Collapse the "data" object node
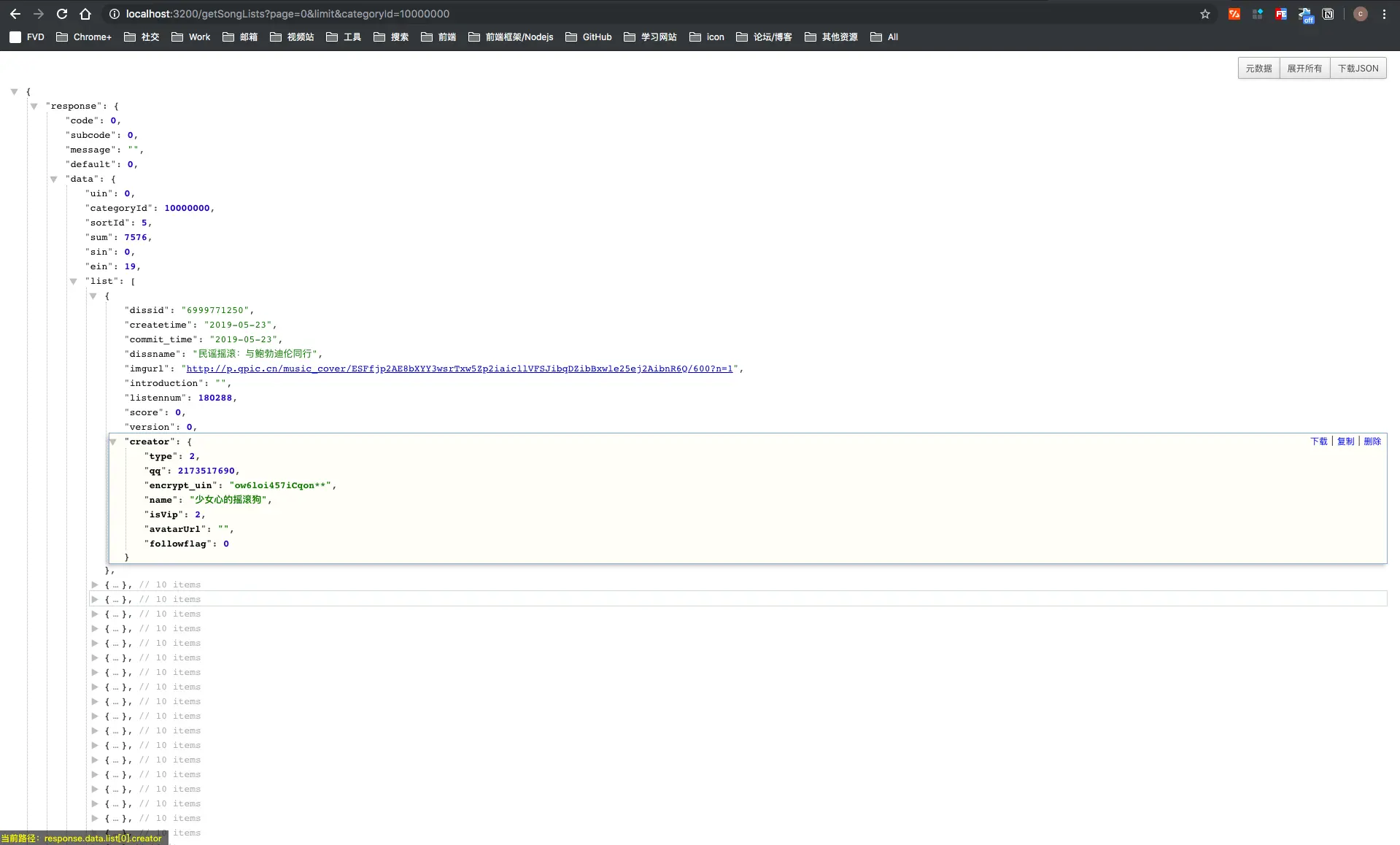 click(53, 179)
